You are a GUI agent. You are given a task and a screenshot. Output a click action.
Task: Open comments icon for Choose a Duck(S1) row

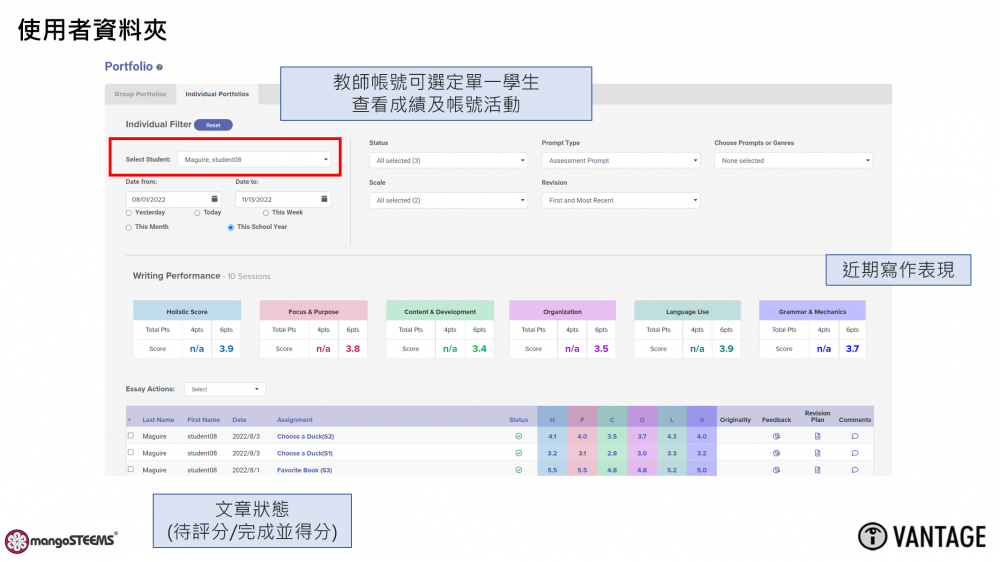(x=855, y=453)
